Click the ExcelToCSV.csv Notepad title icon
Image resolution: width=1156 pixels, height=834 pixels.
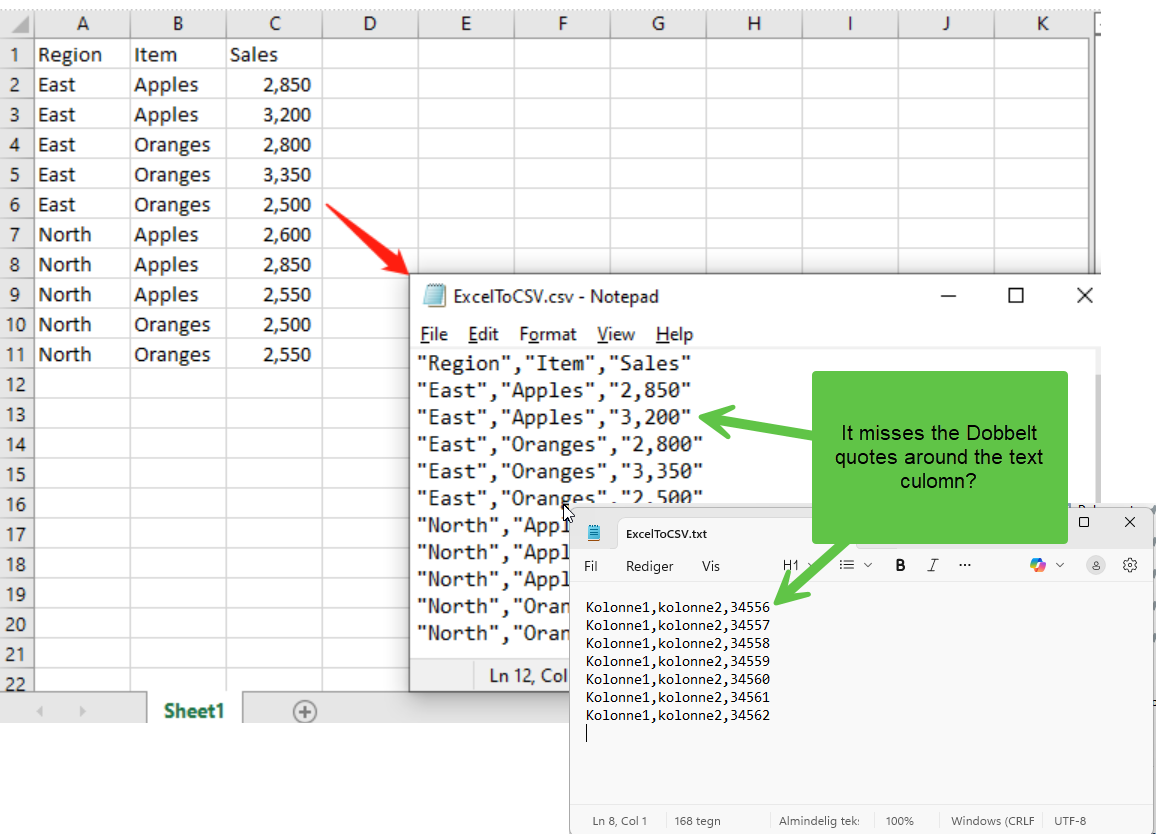coord(434,296)
